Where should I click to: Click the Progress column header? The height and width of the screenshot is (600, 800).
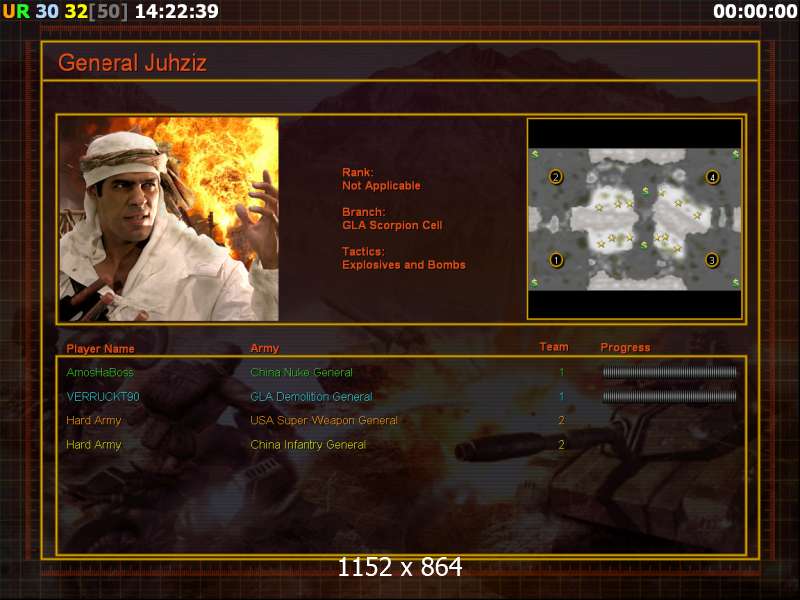(625, 347)
